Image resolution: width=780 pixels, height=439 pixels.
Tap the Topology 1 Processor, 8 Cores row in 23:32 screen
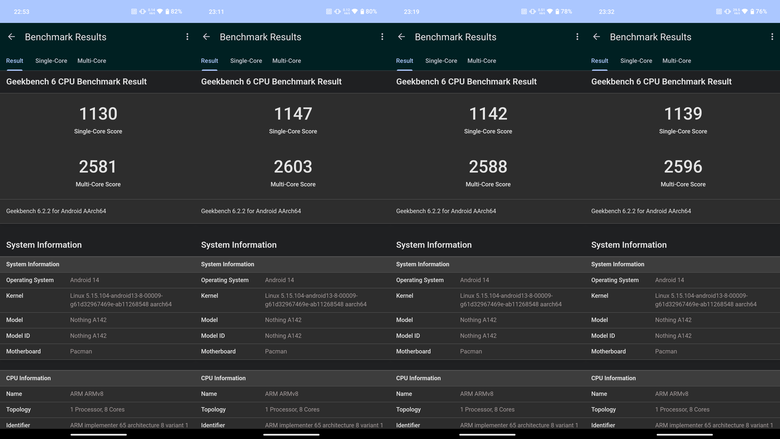tap(682, 410)
